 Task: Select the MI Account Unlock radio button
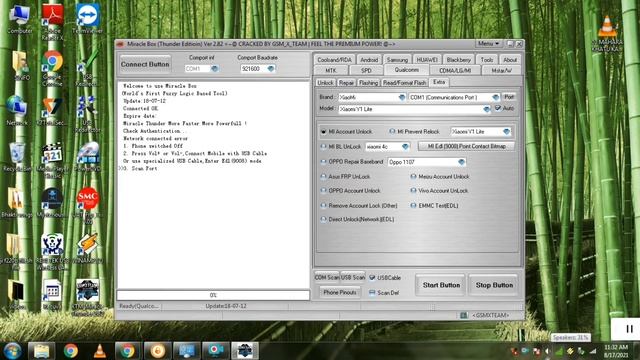click(x=324, y=132)
